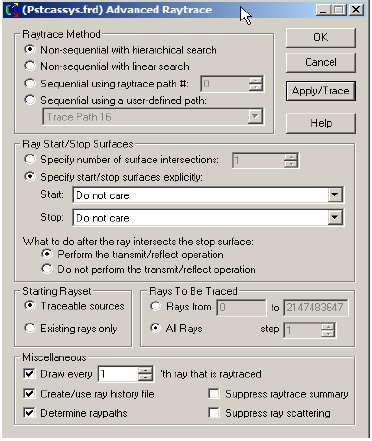Click the Draw every count input field

pos(118,374)
